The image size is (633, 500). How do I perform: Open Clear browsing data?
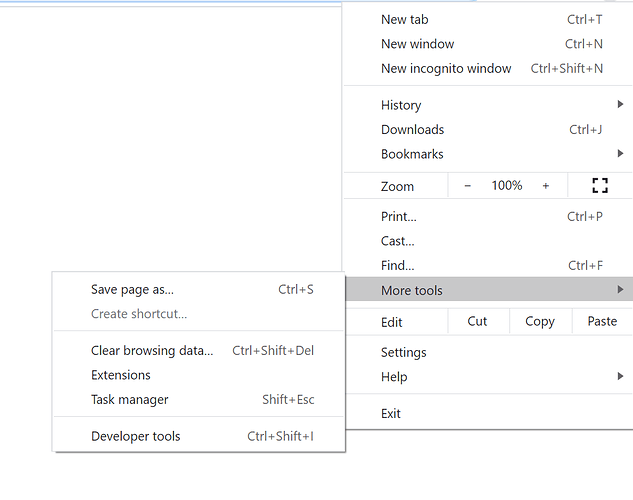coord(152,350)
